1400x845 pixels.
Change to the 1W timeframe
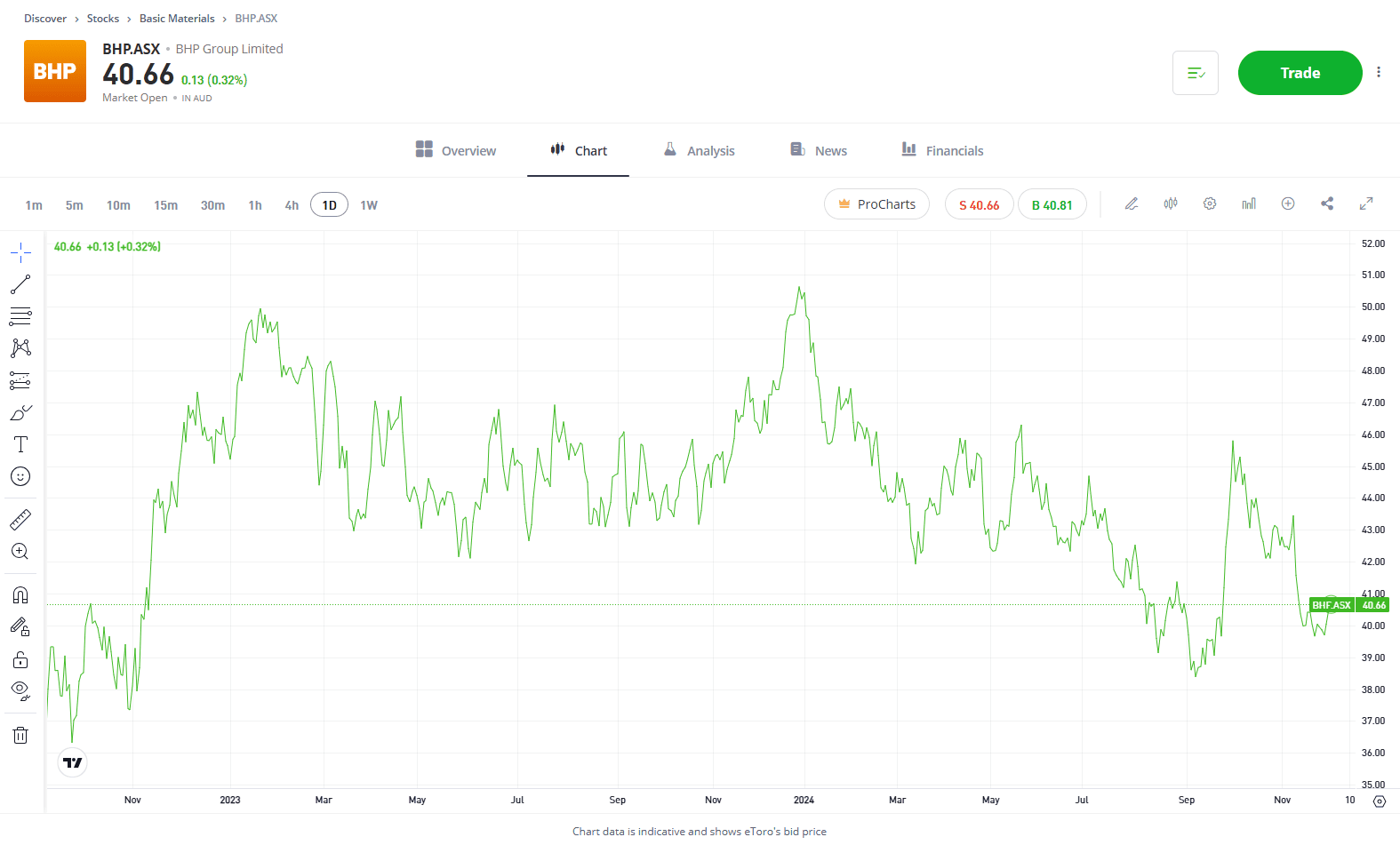click(x=369, y=205)
